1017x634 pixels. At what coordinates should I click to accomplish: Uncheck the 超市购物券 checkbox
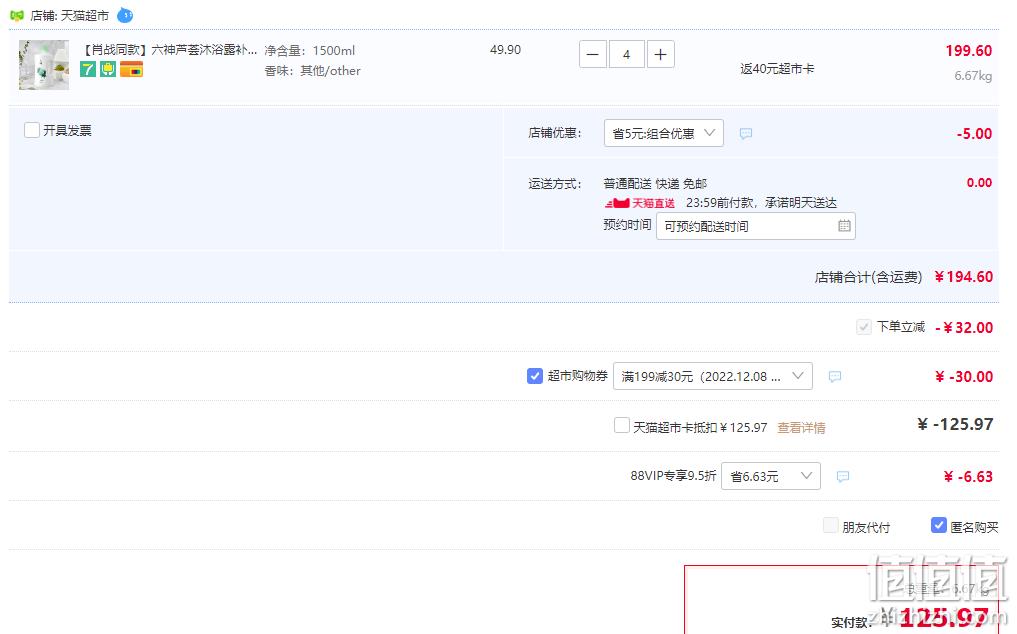[x=534, y=376]
